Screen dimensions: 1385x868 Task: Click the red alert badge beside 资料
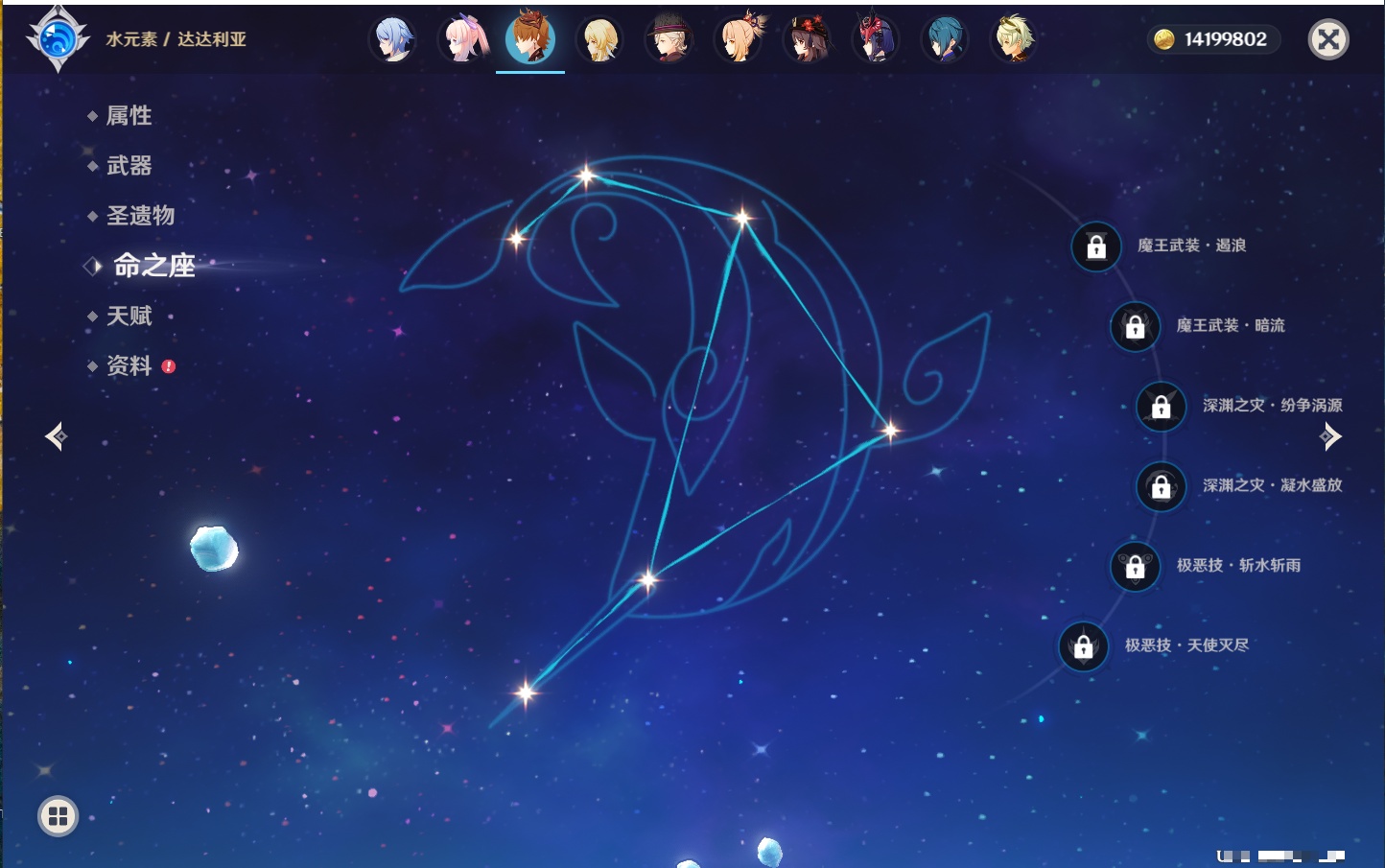[x=169, y=366]
